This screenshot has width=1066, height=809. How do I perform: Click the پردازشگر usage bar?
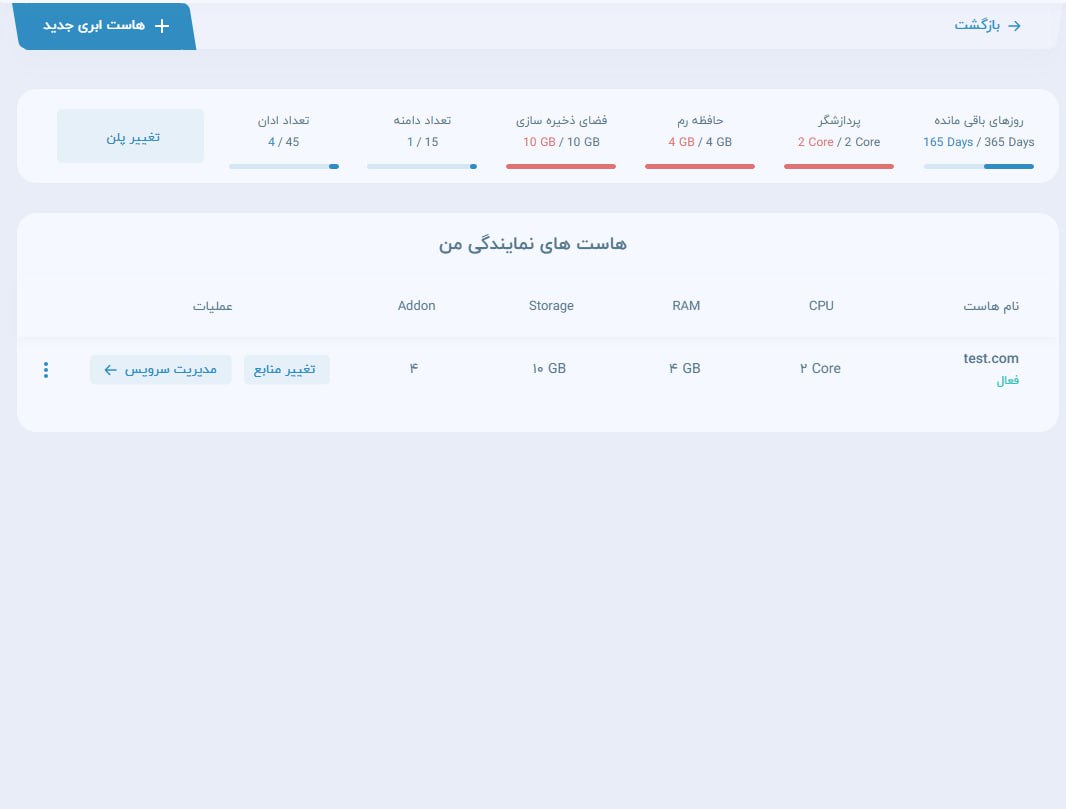coord(838,166)
